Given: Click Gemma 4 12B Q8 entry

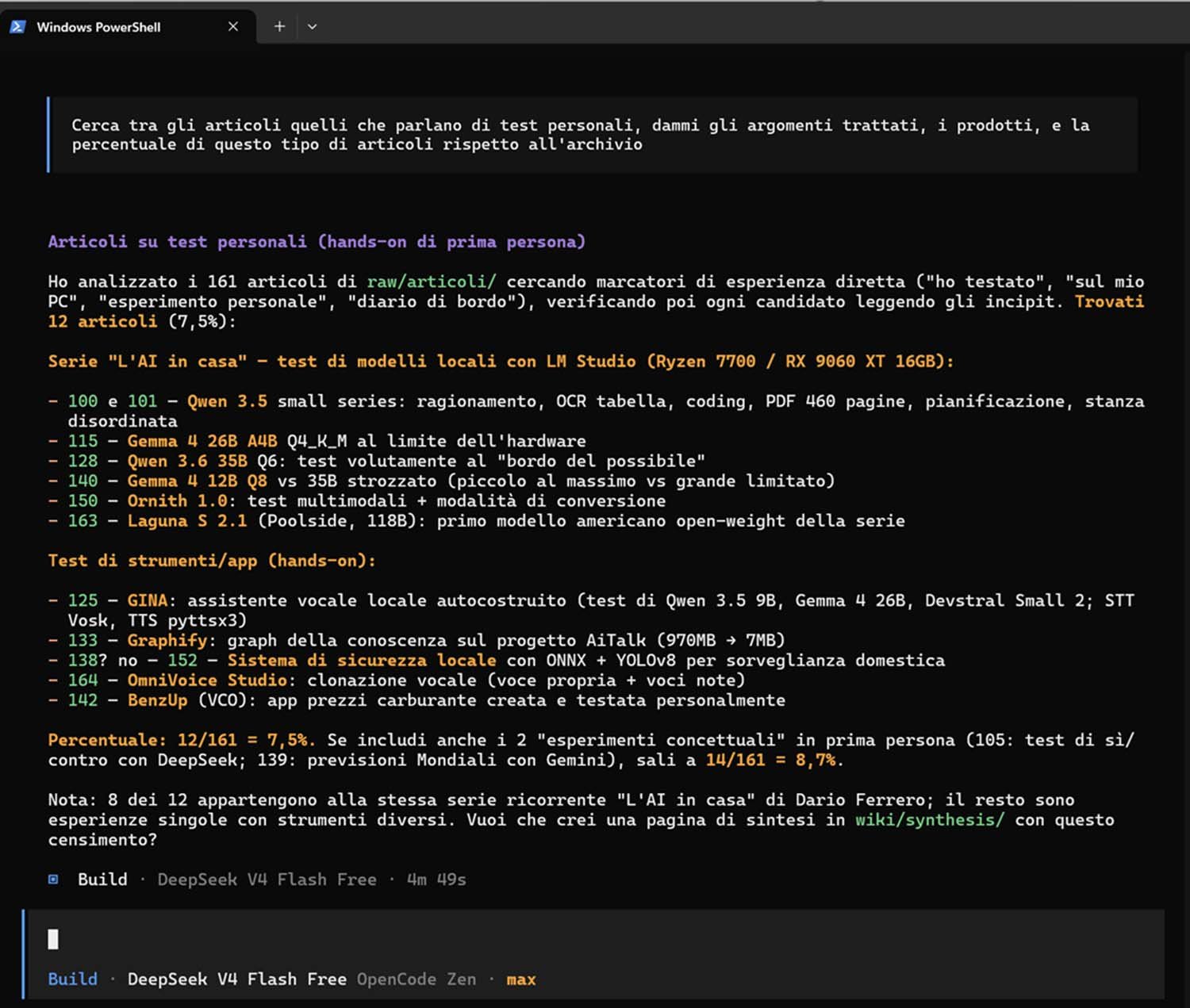Looking at the screenshot, I should [x=198, y=481].
